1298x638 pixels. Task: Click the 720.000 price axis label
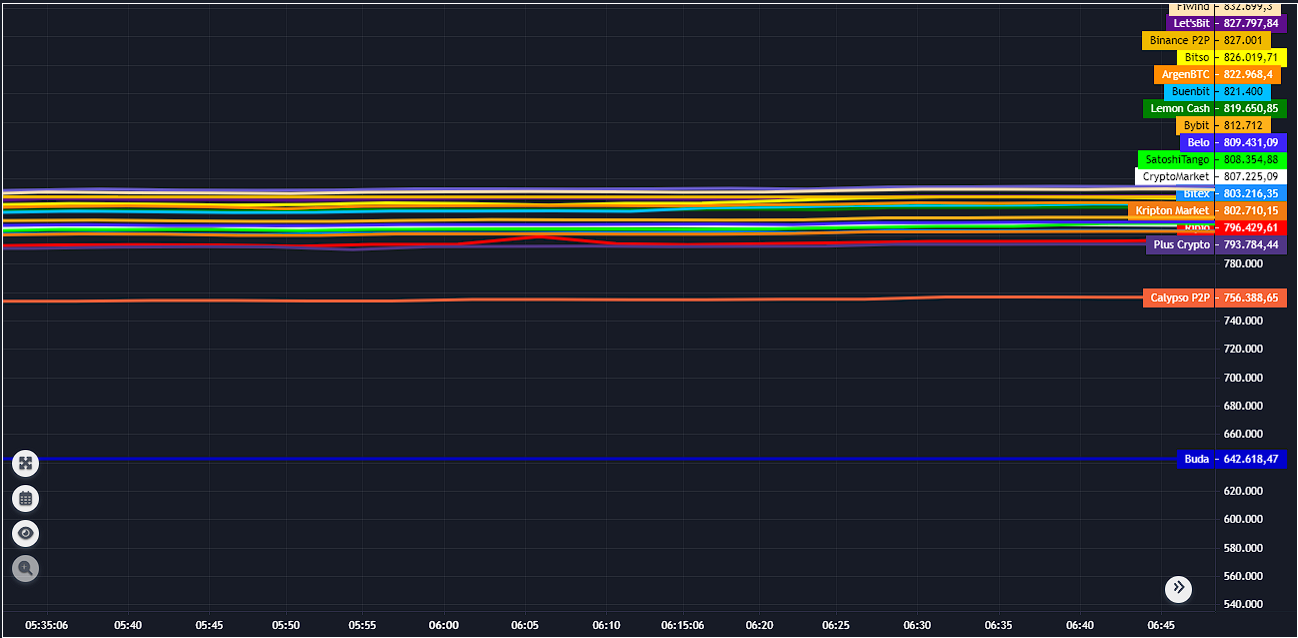tap(1243, 348)
